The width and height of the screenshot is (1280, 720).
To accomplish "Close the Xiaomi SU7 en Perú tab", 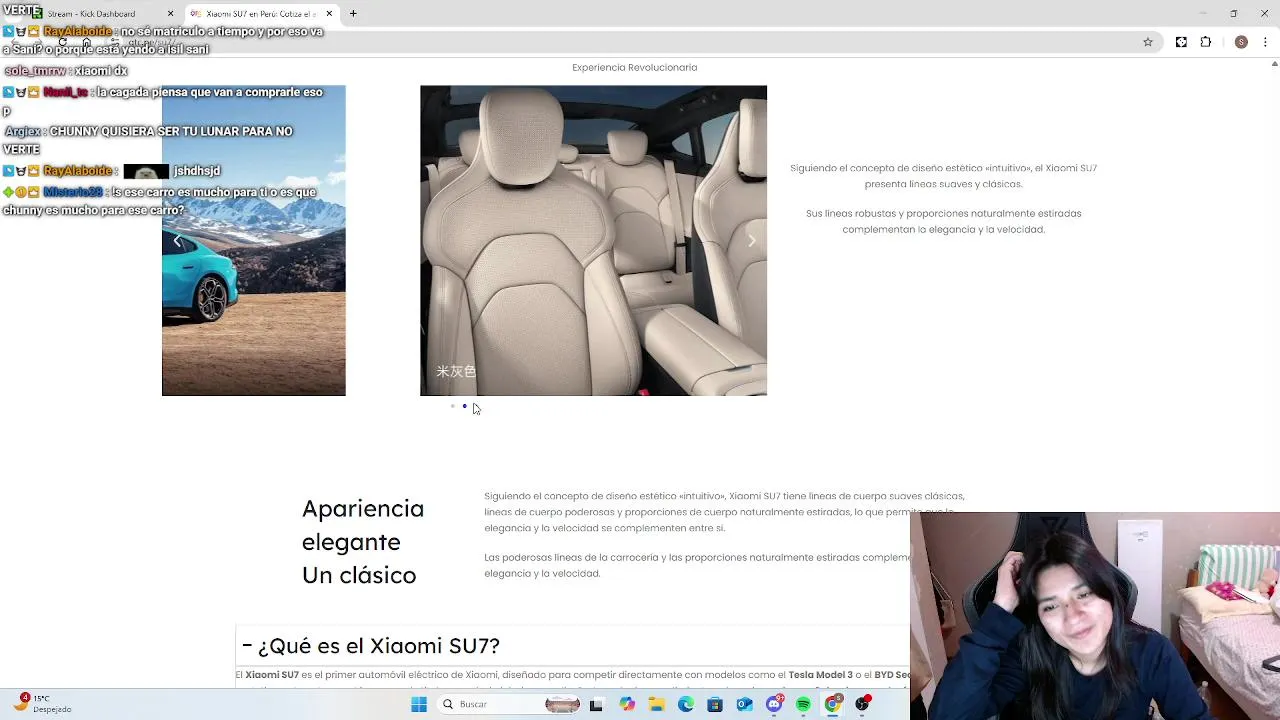I will point(329,14).
